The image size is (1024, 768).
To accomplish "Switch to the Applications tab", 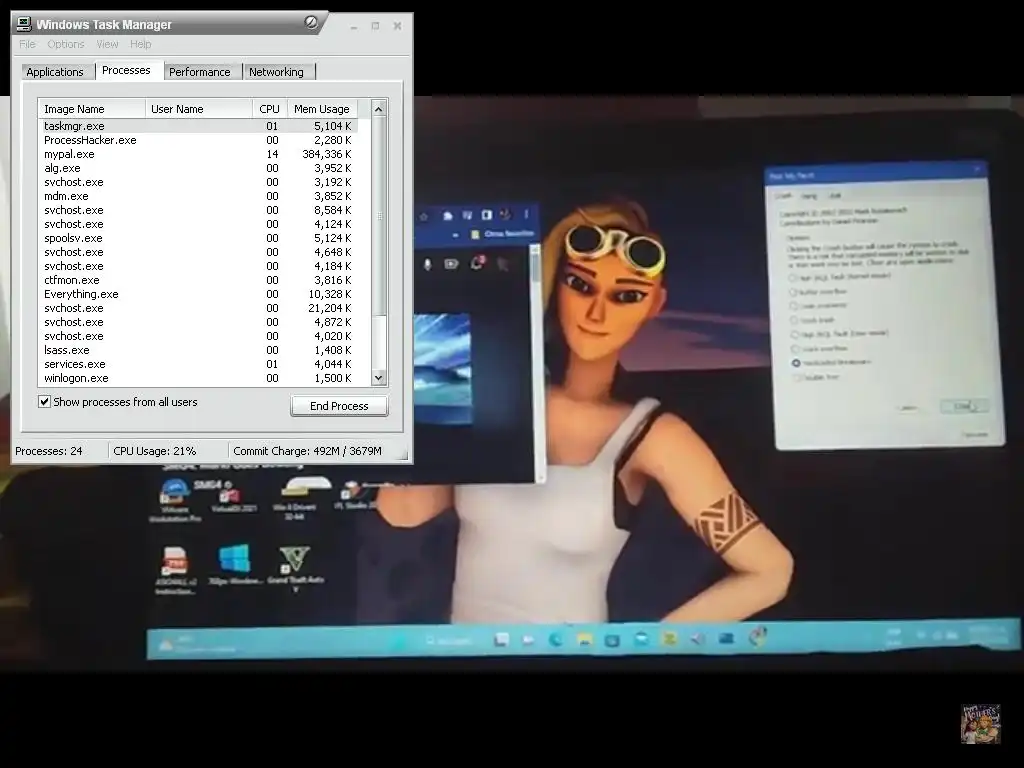I will (x=55, y=72).
